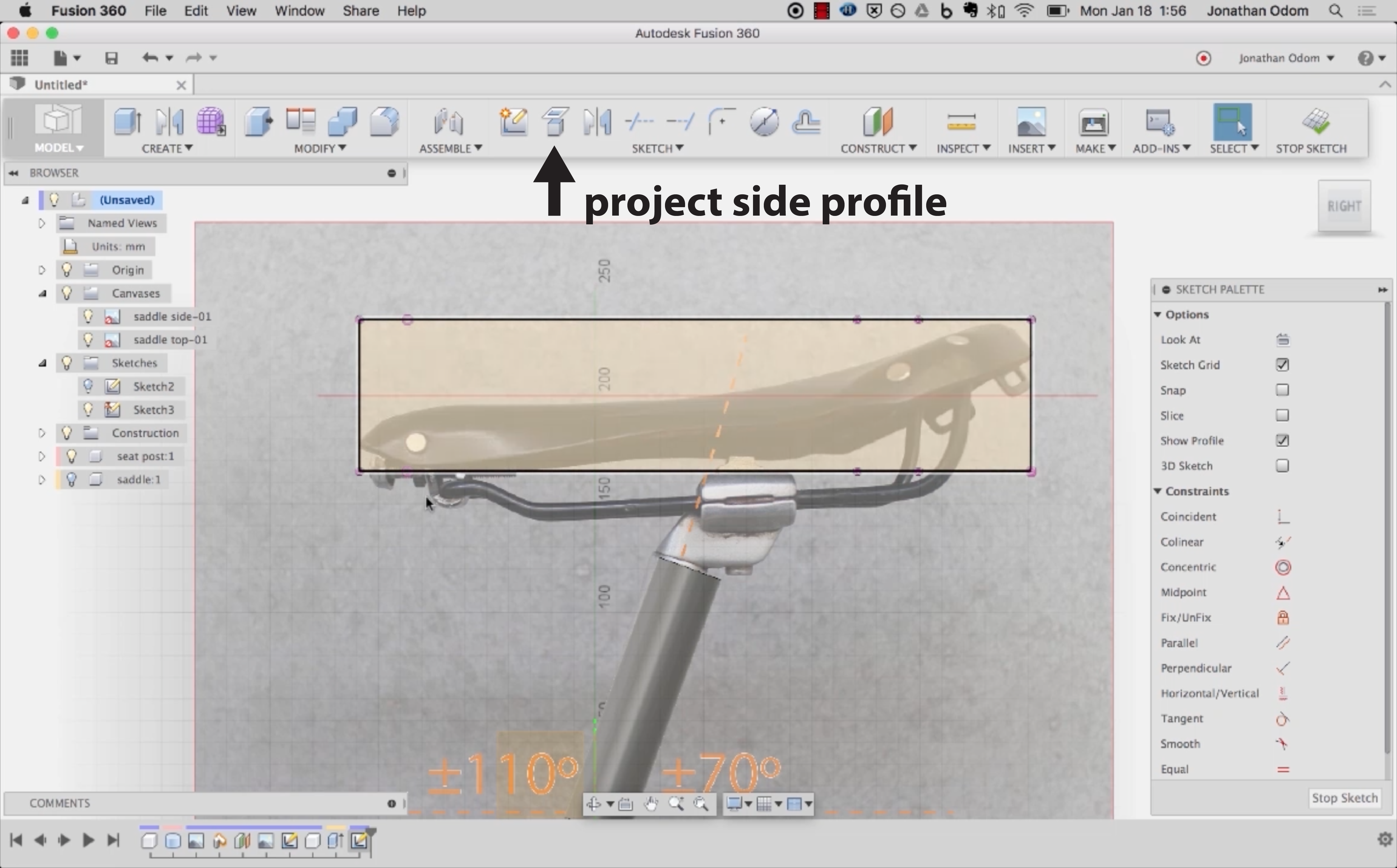Open the SKETCH dropdown menu
Screen dimensions: 1397x868
[657, 149]
